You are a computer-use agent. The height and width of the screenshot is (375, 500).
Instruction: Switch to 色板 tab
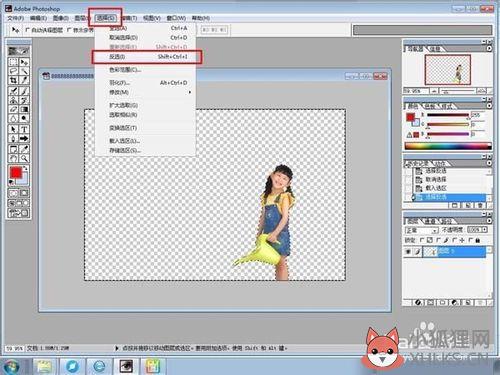coord(430,106)
